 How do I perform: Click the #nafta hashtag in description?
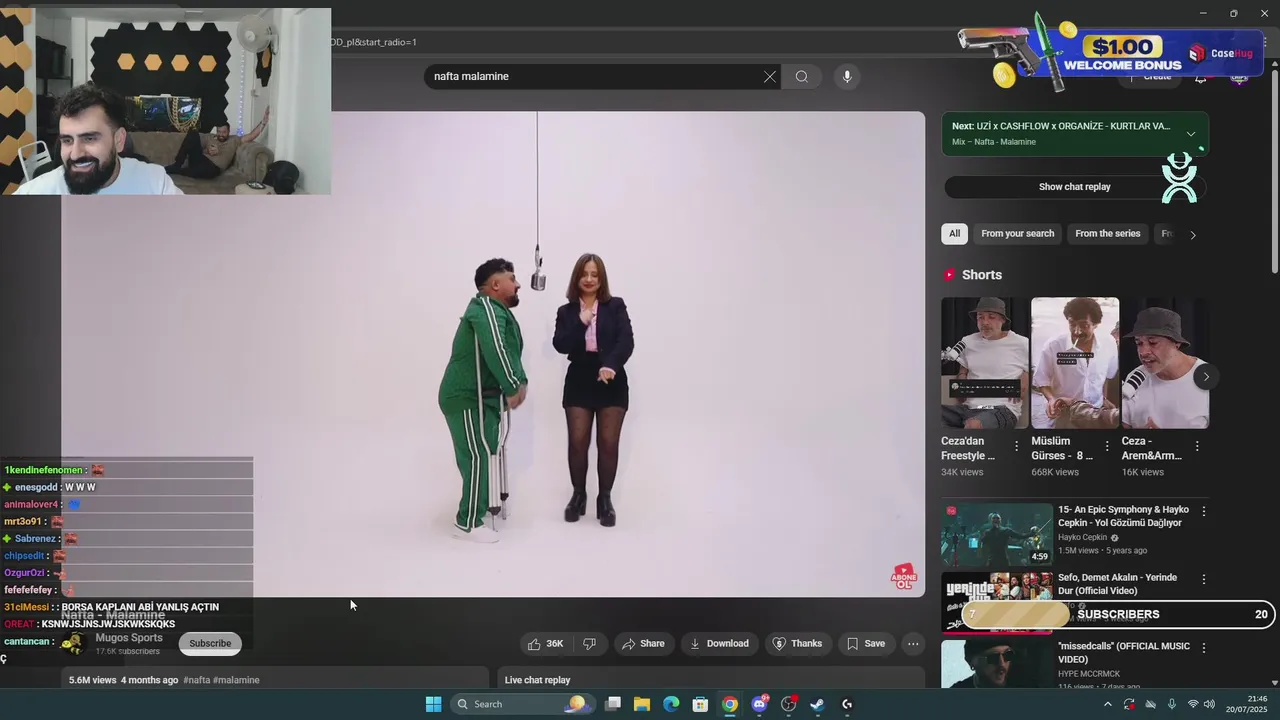pyautogui.click(x=196, y=680)
